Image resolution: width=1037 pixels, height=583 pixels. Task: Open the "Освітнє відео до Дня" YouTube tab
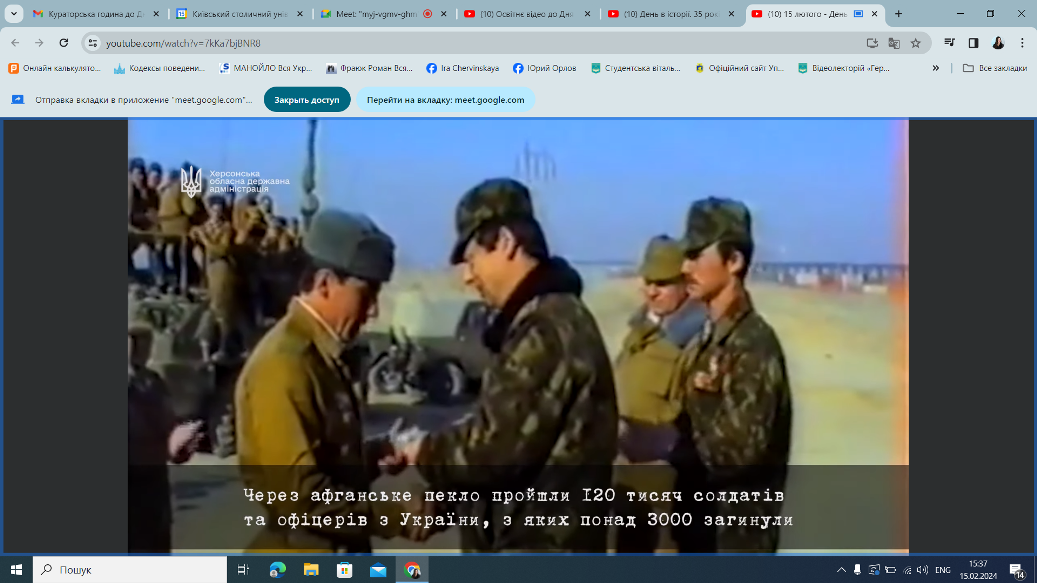point(528,13)
